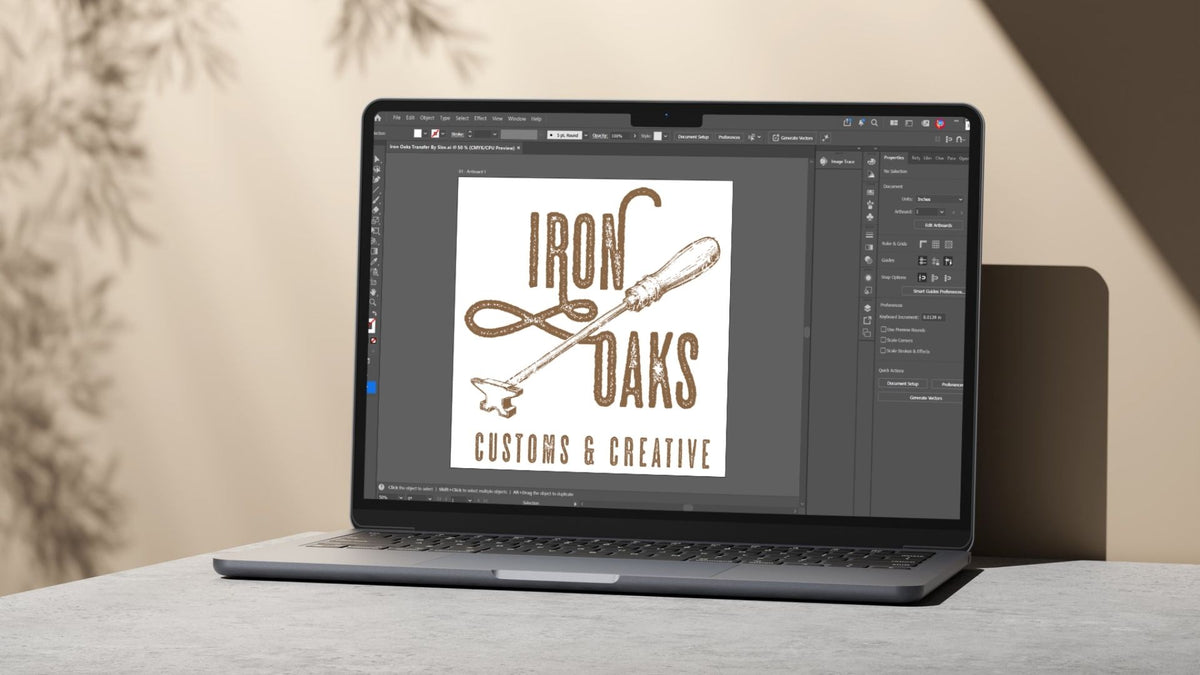The image size is (1200, 675).
Task: Open the Brushes panel dock icon
Action: (x=870, y=204)
